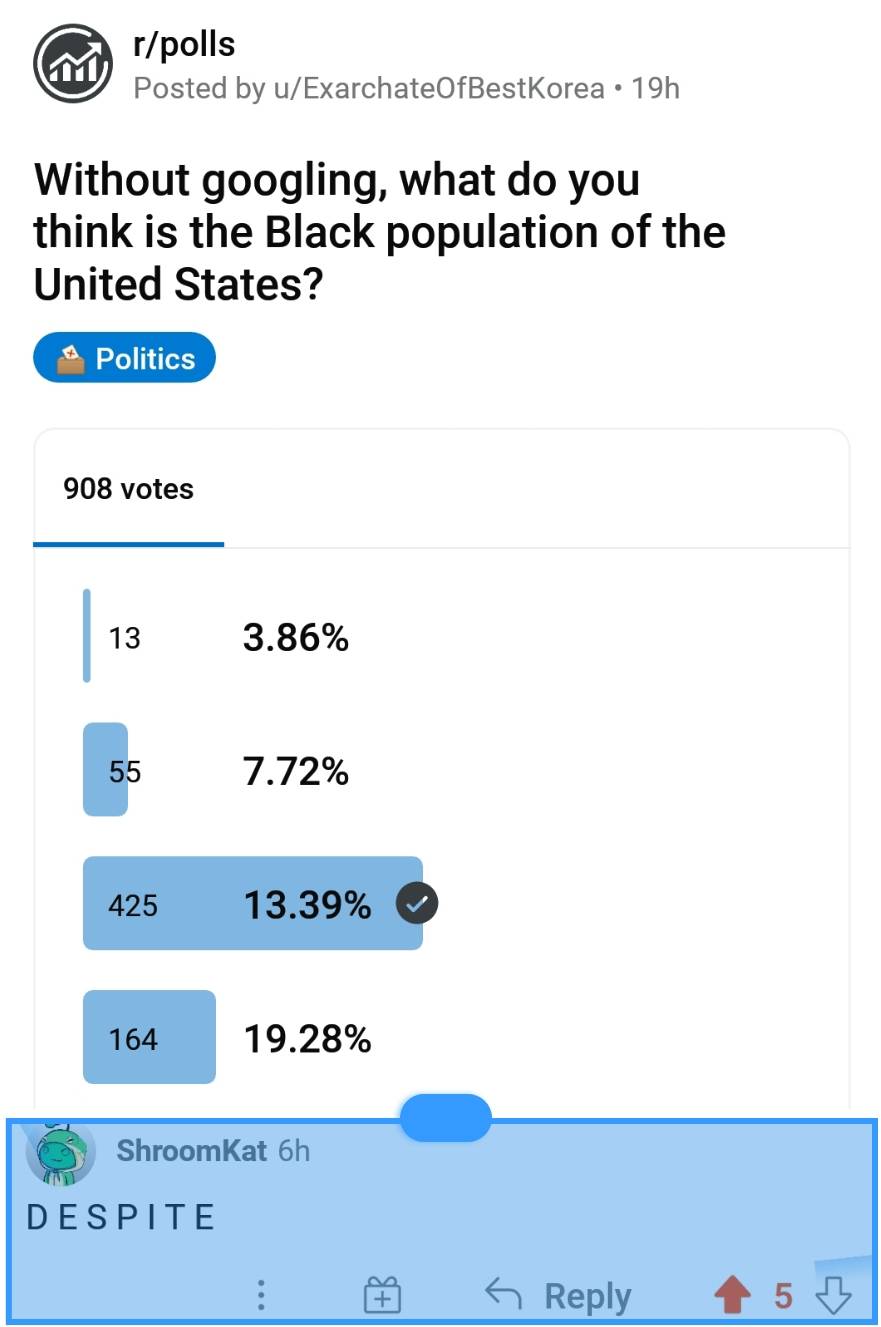Open the post title text
This screenshot has width=881, height=1327.
pos(380,231)
